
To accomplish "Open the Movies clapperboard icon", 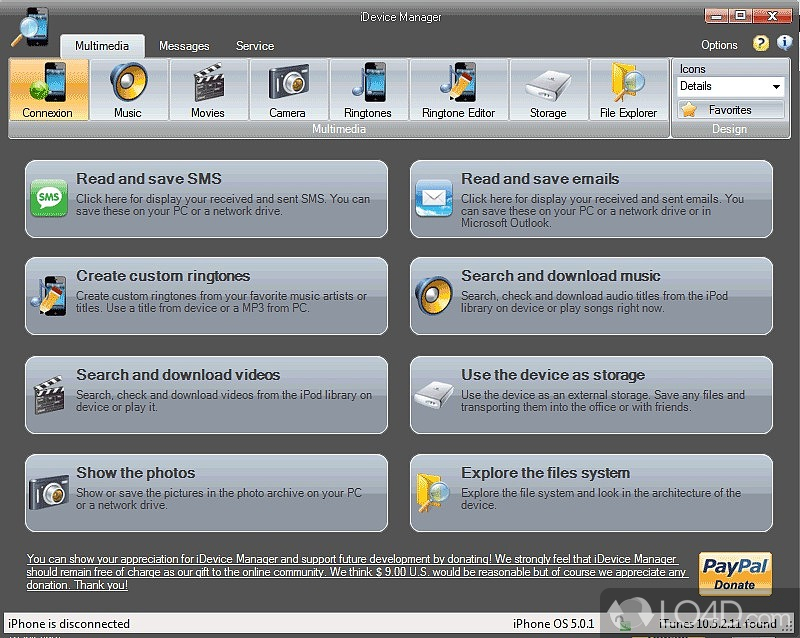I will 208,90.
